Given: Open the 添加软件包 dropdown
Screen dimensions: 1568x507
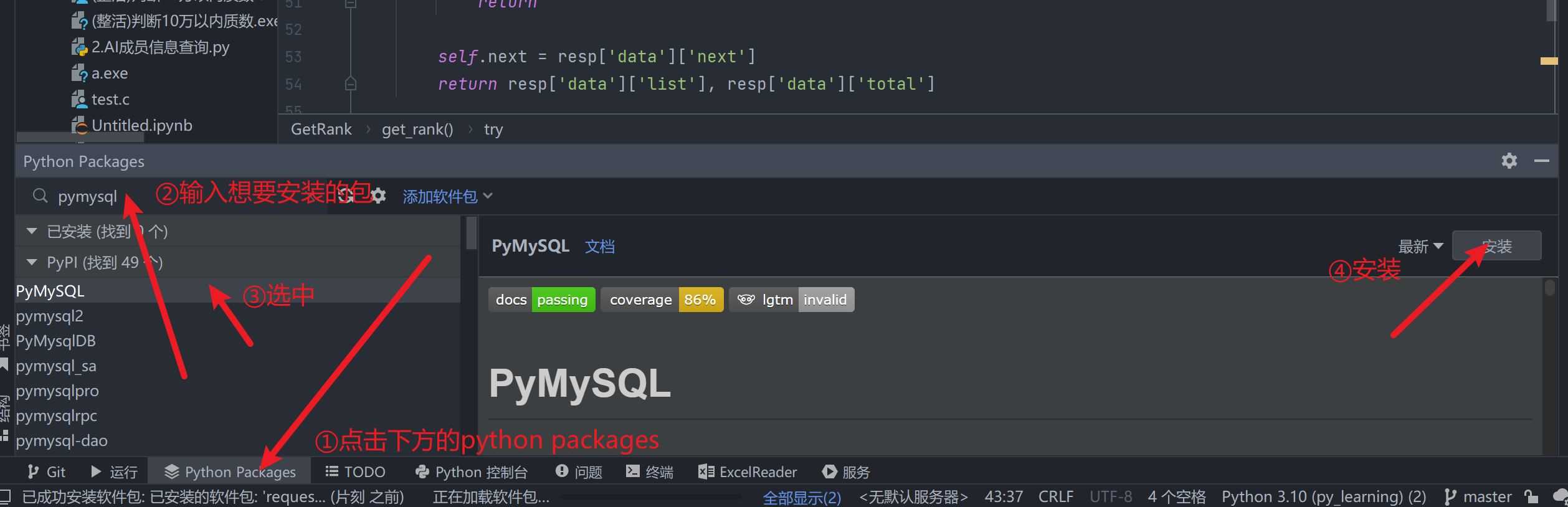Looking at the screenshot, I should click(x=448, y=196).
